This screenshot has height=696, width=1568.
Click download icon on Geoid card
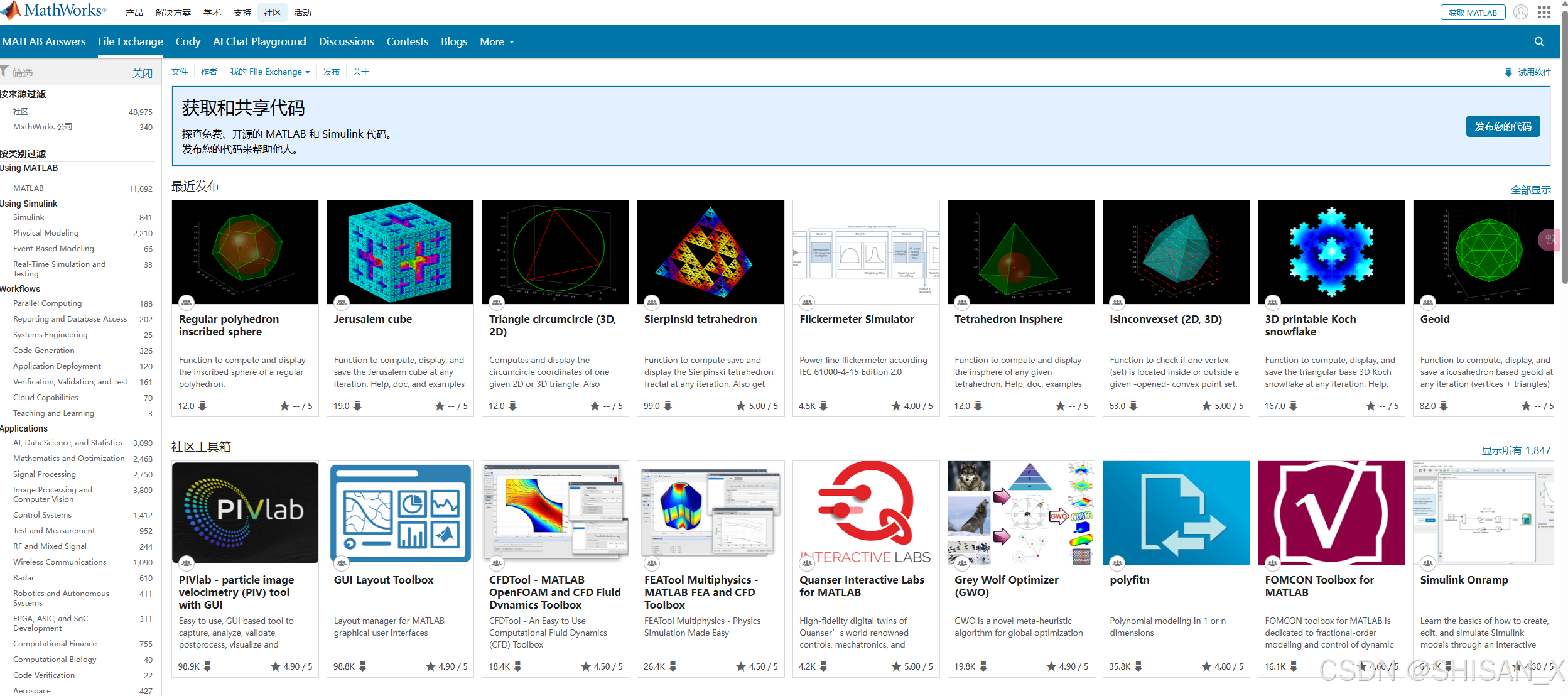click(1444, 406)
